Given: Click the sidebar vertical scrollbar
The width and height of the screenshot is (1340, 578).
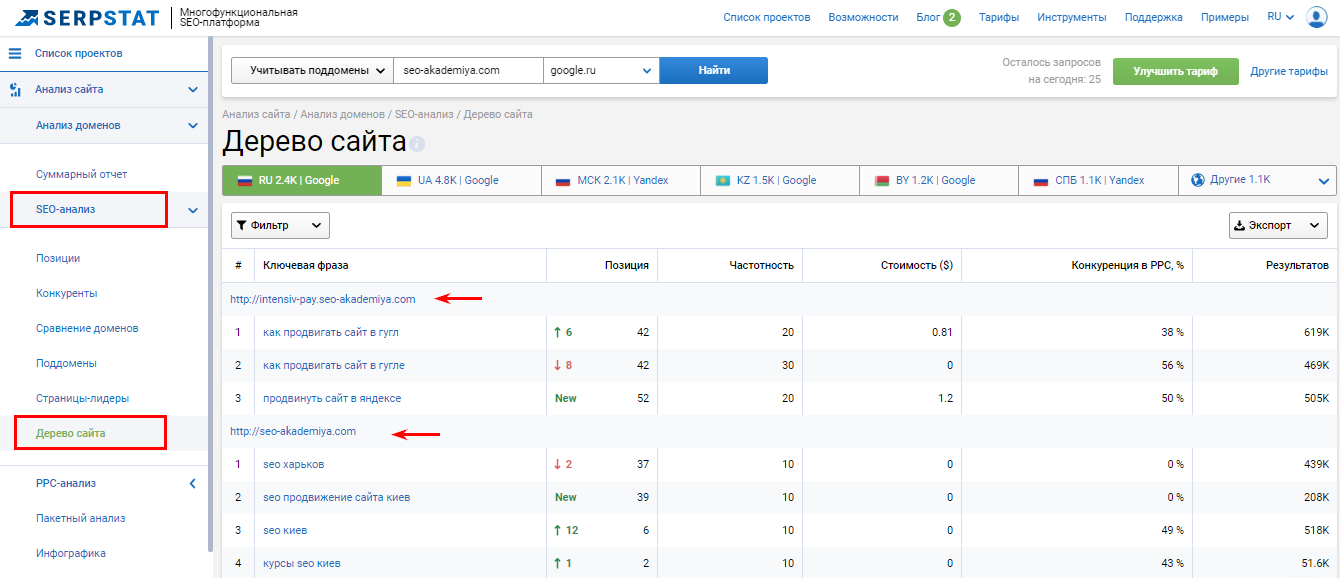Looking at the screenshot, I should 210,295.
